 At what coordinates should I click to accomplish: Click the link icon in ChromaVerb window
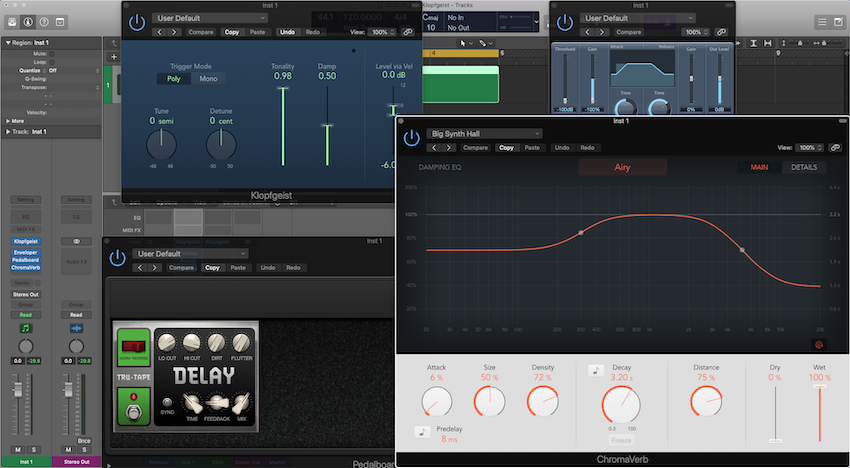pyautogui.click(x=835, y=148)
